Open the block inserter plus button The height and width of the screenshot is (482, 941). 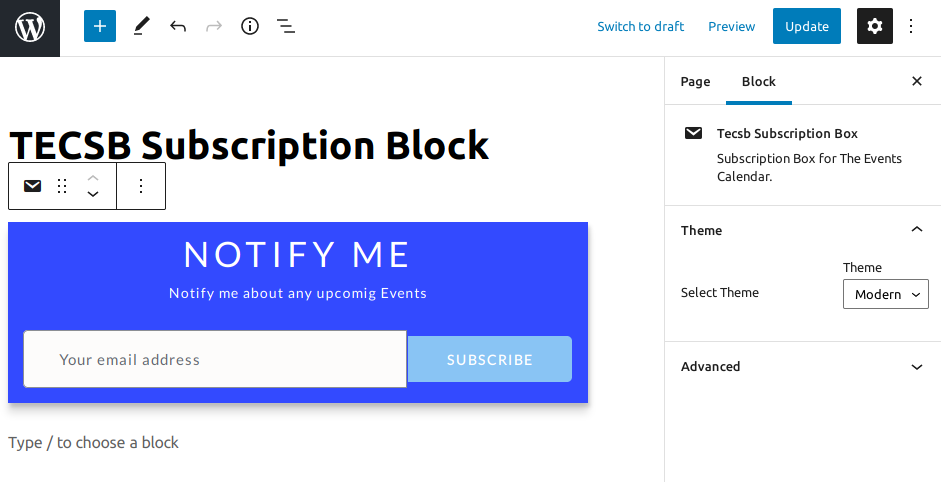pos(100,27)
